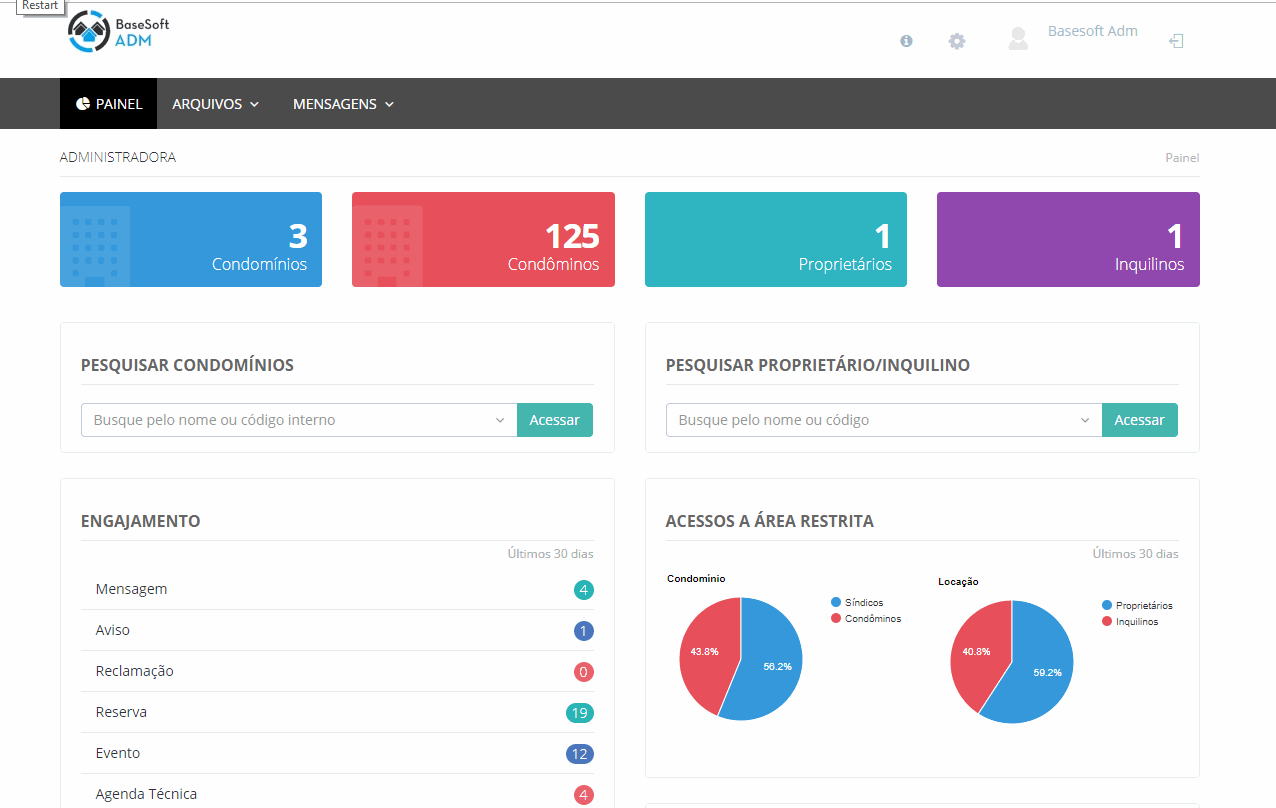Open the Reclamação engagement row
Viewport: 1276px width, 808px height.
pyautogui.click(x=135, y=671)
